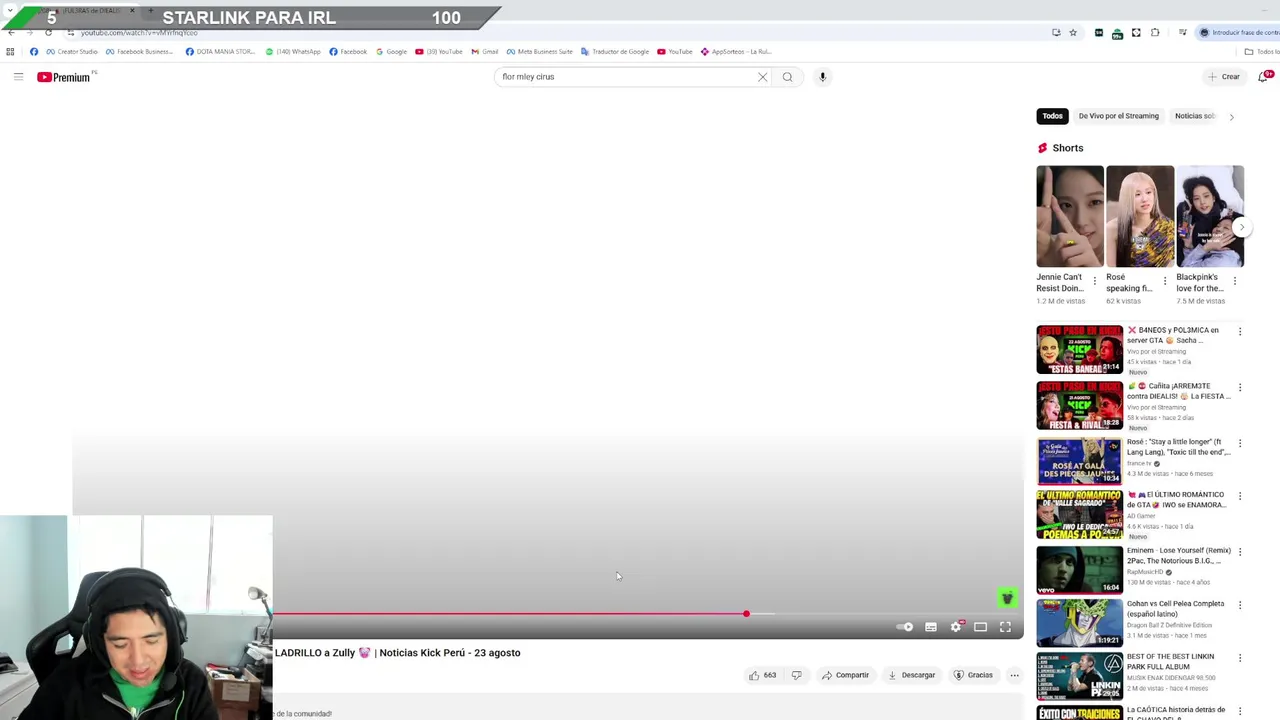Open options for Rosé speaking short
Screen dimensions: 1280x720
[x=1164, y=281]
